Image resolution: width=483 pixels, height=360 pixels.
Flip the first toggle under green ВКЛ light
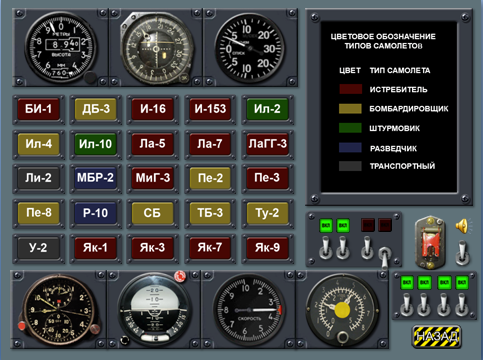point(325,248)
